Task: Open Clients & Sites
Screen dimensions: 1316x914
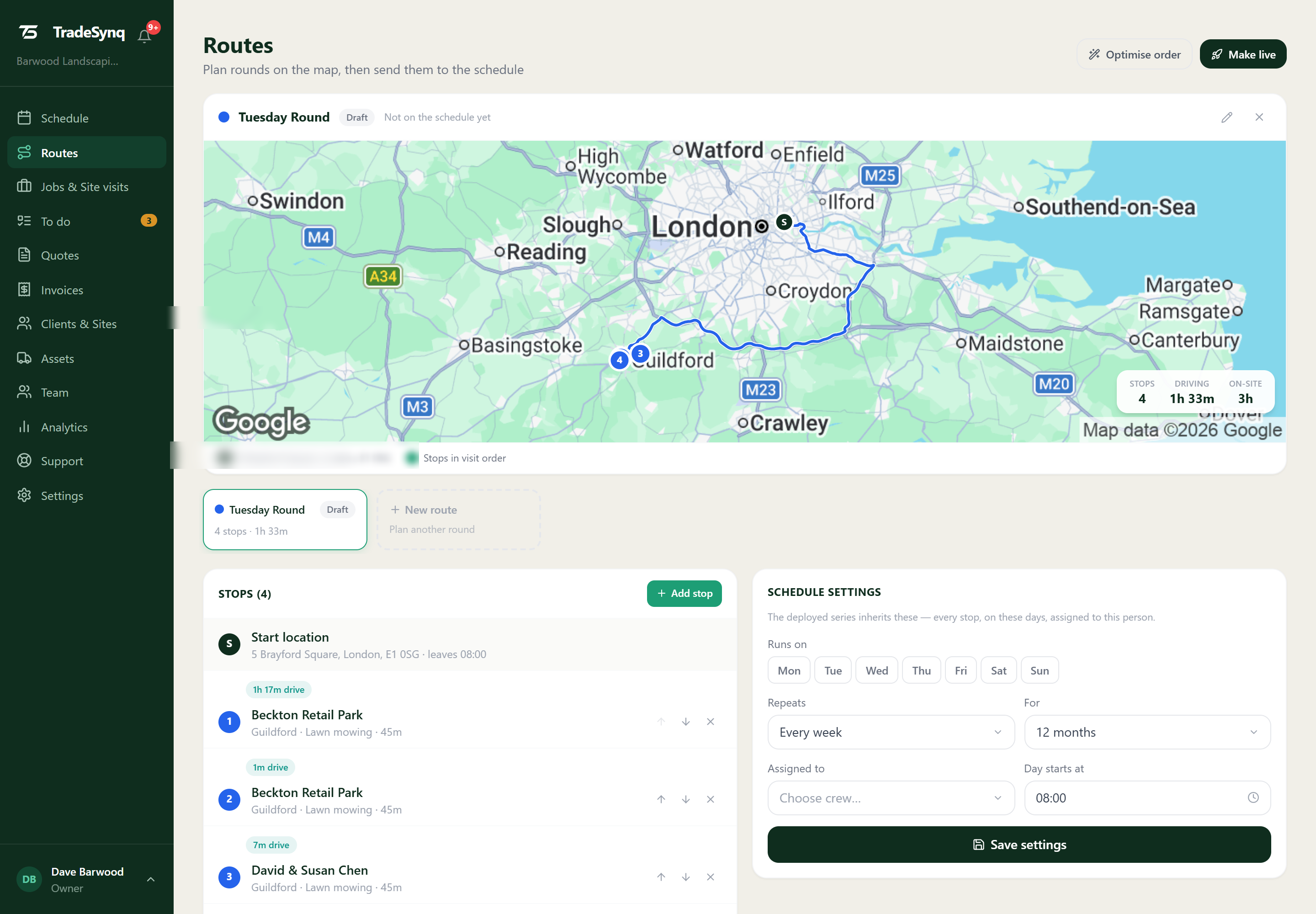Action: 86,324
